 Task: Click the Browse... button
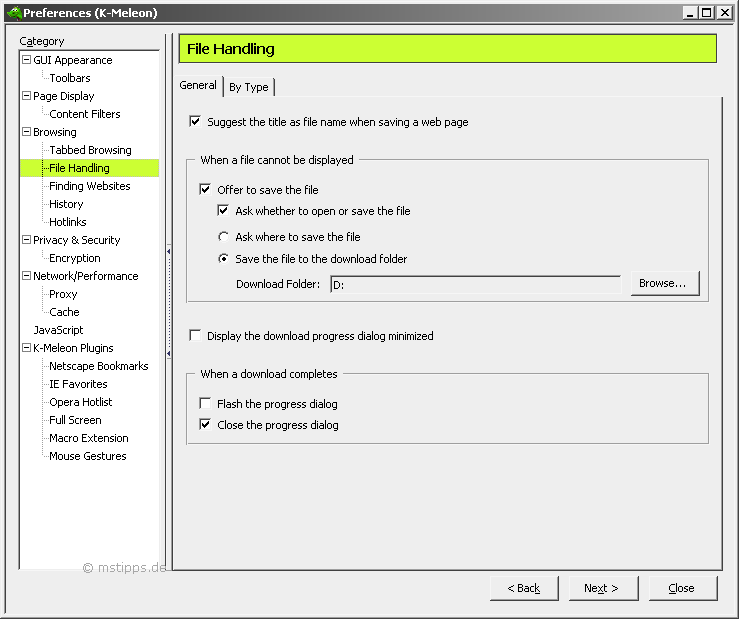[665, 283]
